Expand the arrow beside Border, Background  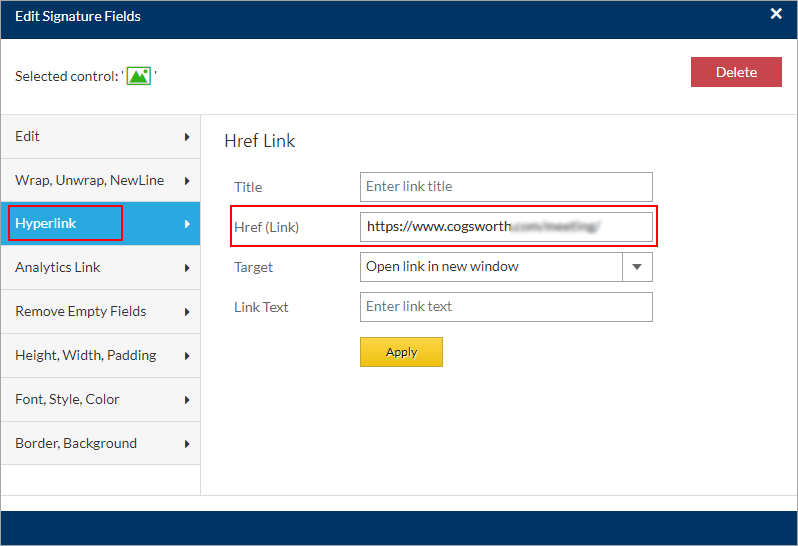coord(187,444)
